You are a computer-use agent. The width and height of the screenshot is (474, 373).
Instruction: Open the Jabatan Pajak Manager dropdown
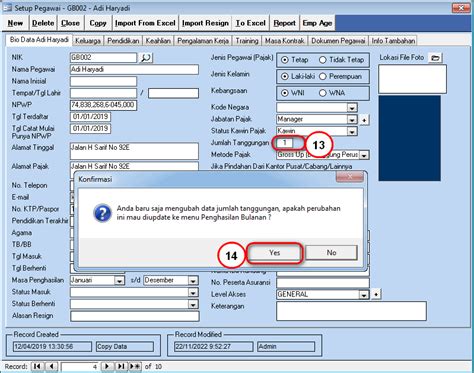point(352,119)
